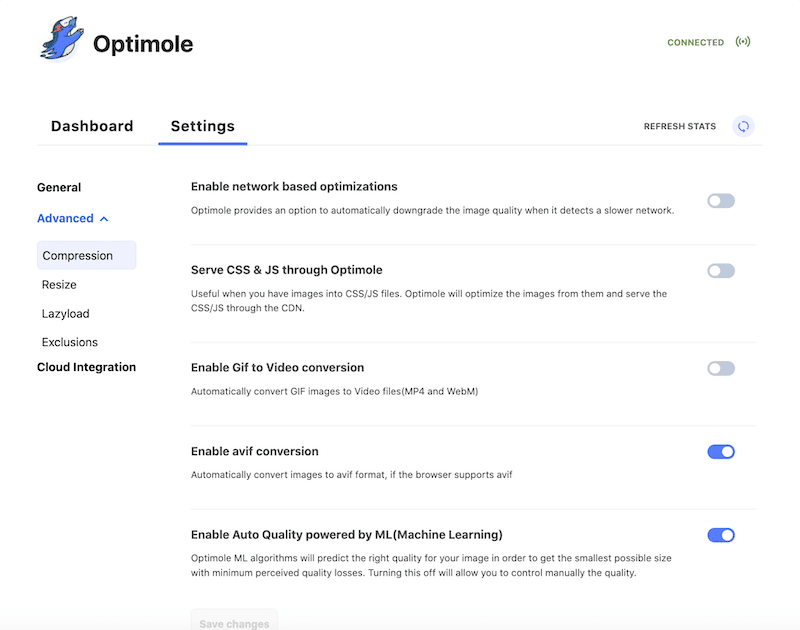Open the General settings section

pyautogui.click(x=59, y=187)
